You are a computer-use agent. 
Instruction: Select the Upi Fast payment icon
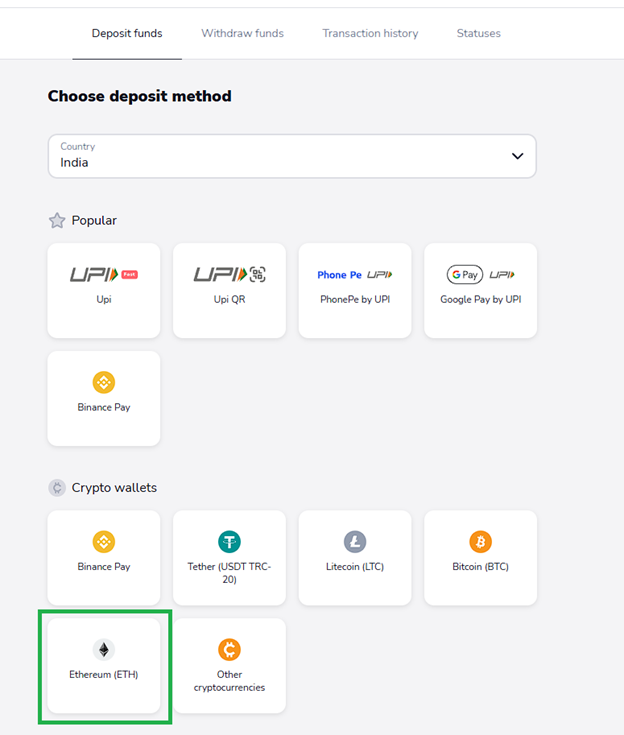click(x=104, y=274)
